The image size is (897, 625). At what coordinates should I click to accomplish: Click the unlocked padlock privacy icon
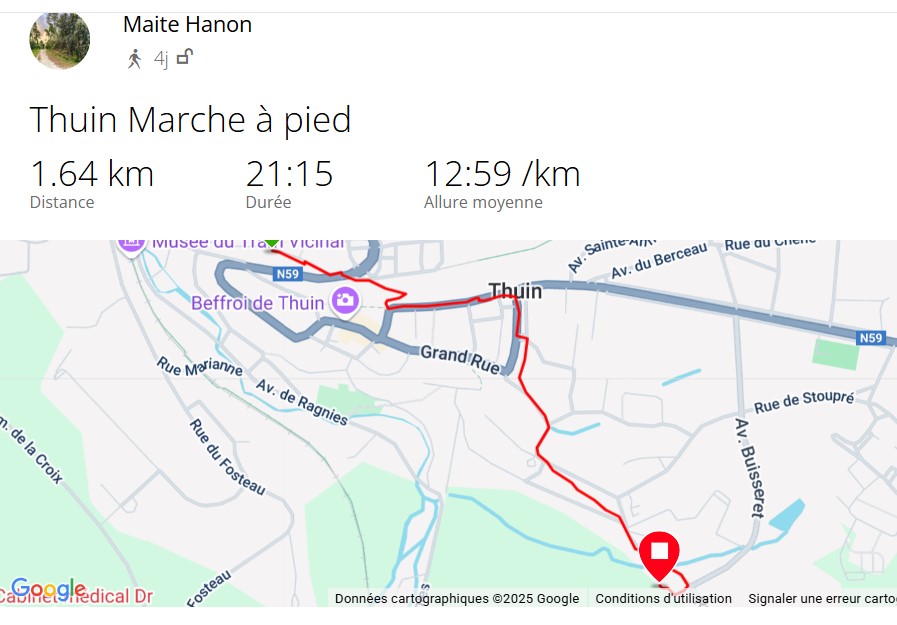[185, 57]
